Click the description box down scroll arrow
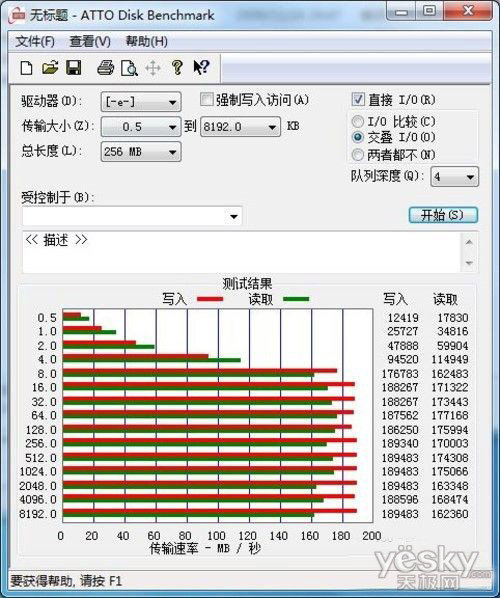This screenshot has height=598, width=500. pos(469,263)
